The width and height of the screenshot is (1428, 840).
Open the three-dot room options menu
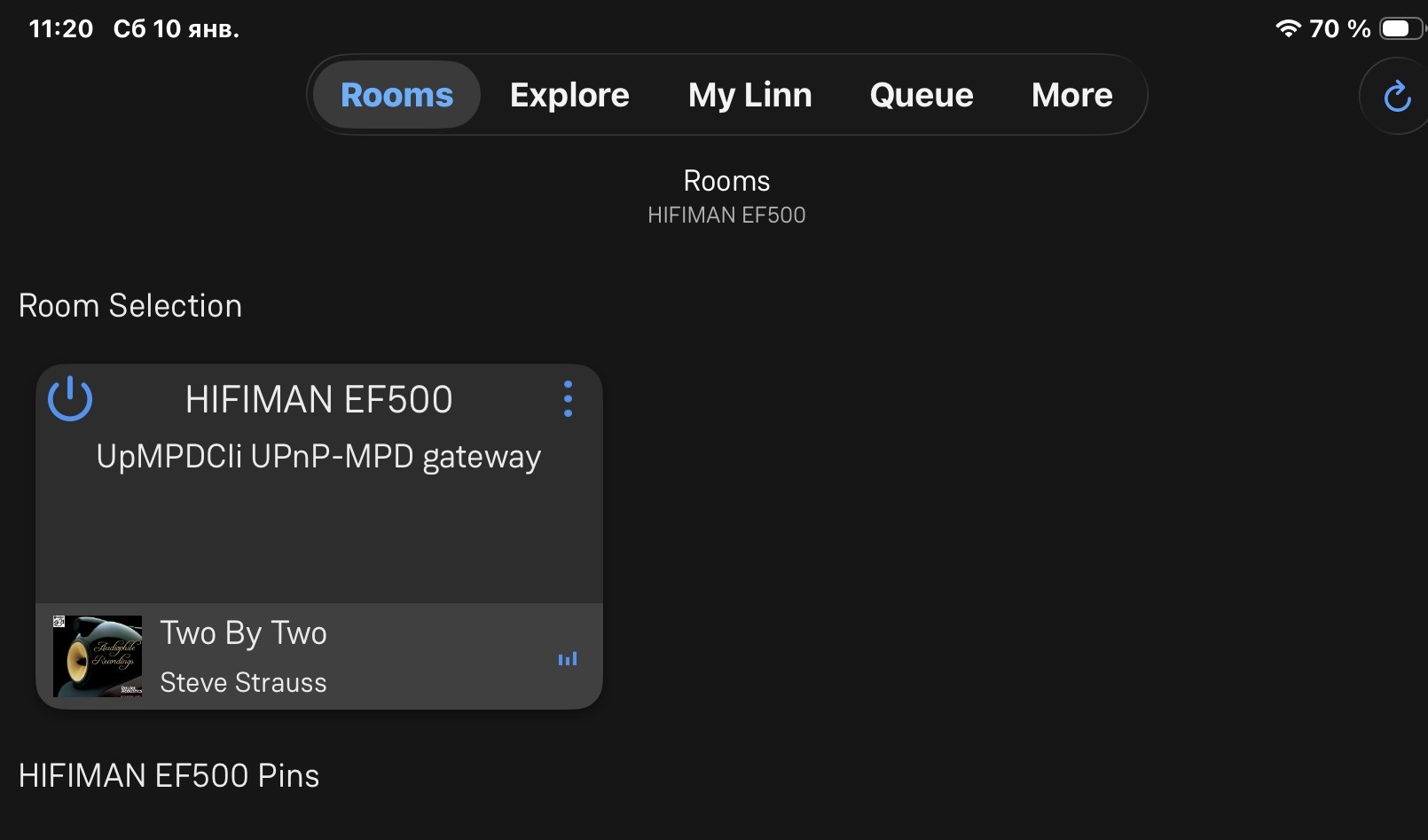coord(568,399)
